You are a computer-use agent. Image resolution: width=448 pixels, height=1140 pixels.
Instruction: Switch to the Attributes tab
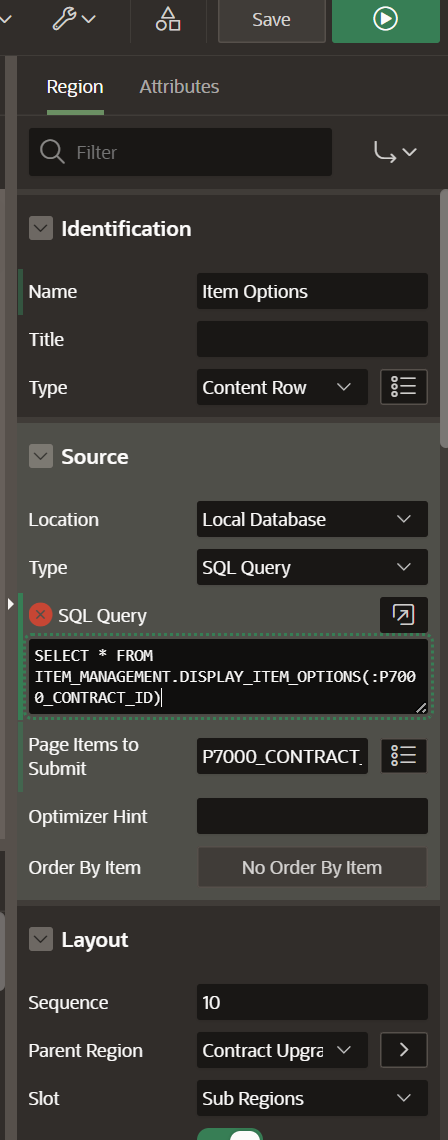pos(179,87)
